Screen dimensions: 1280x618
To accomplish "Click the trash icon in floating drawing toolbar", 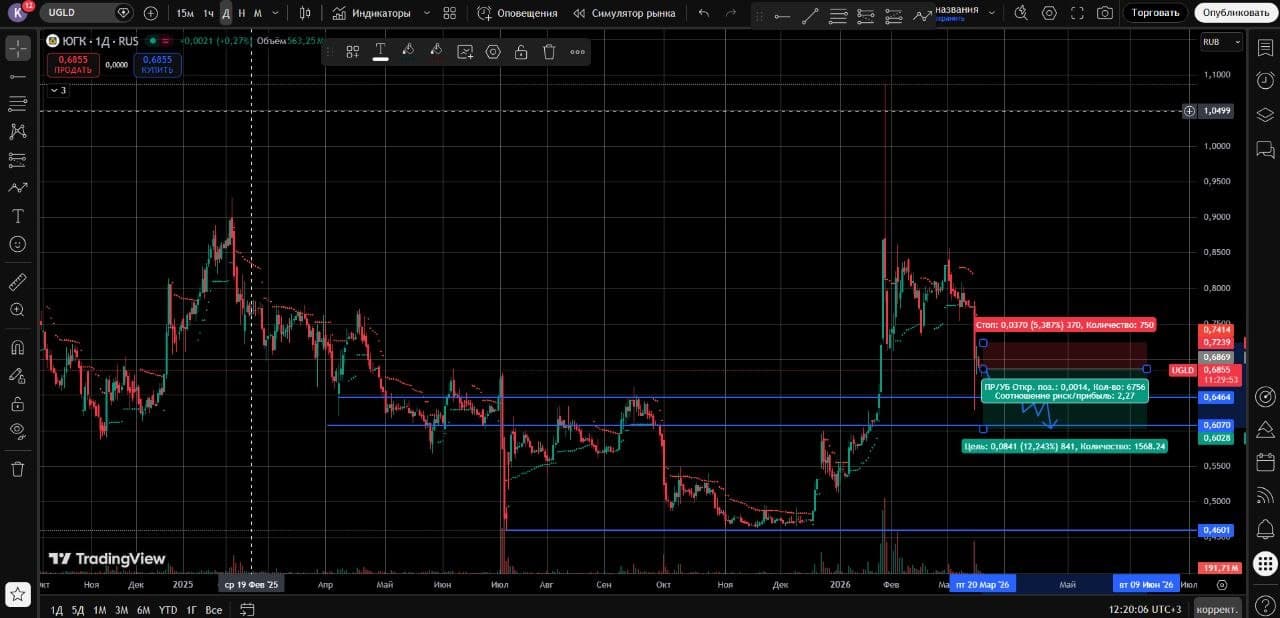I will click(549, 52).
